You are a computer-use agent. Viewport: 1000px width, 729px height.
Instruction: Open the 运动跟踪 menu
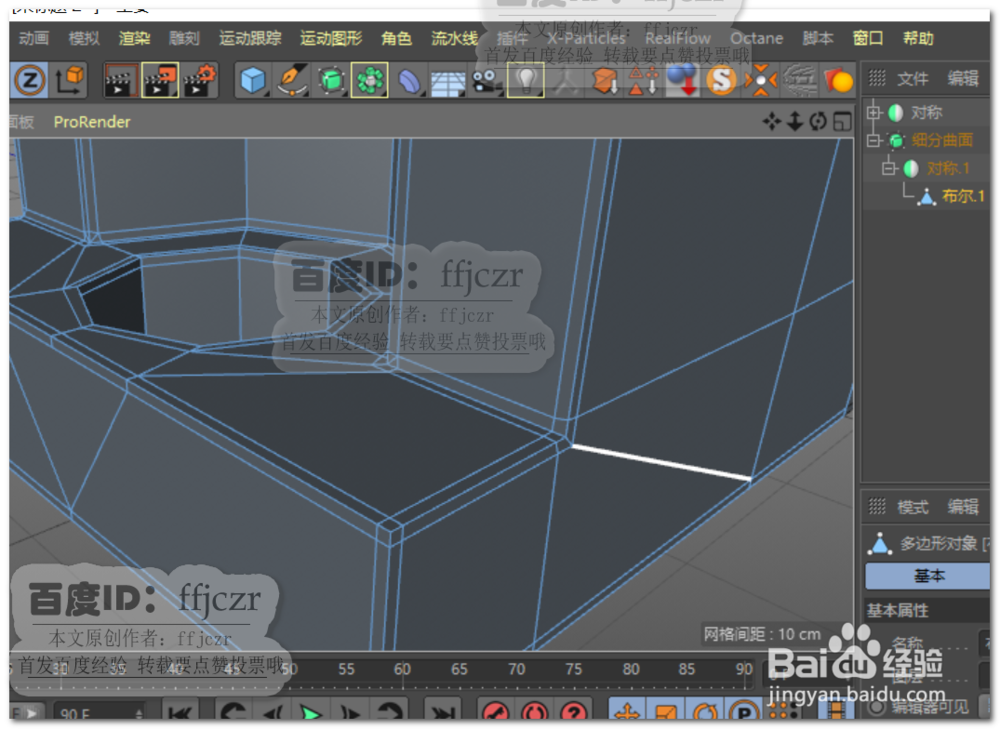(251, 38)
